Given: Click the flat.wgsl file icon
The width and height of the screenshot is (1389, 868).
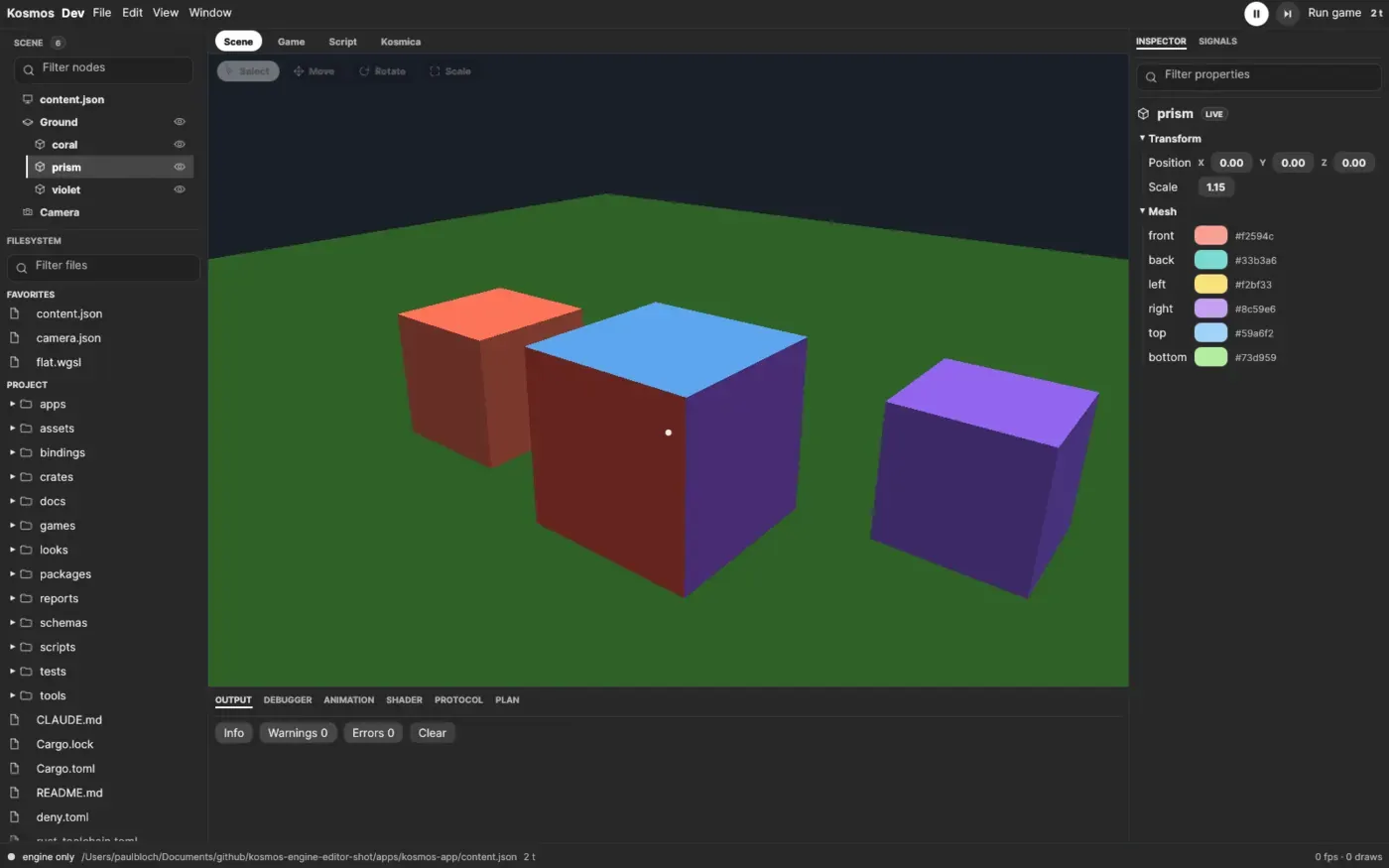Looking at the screenshot, I should [x=15, y=362].
